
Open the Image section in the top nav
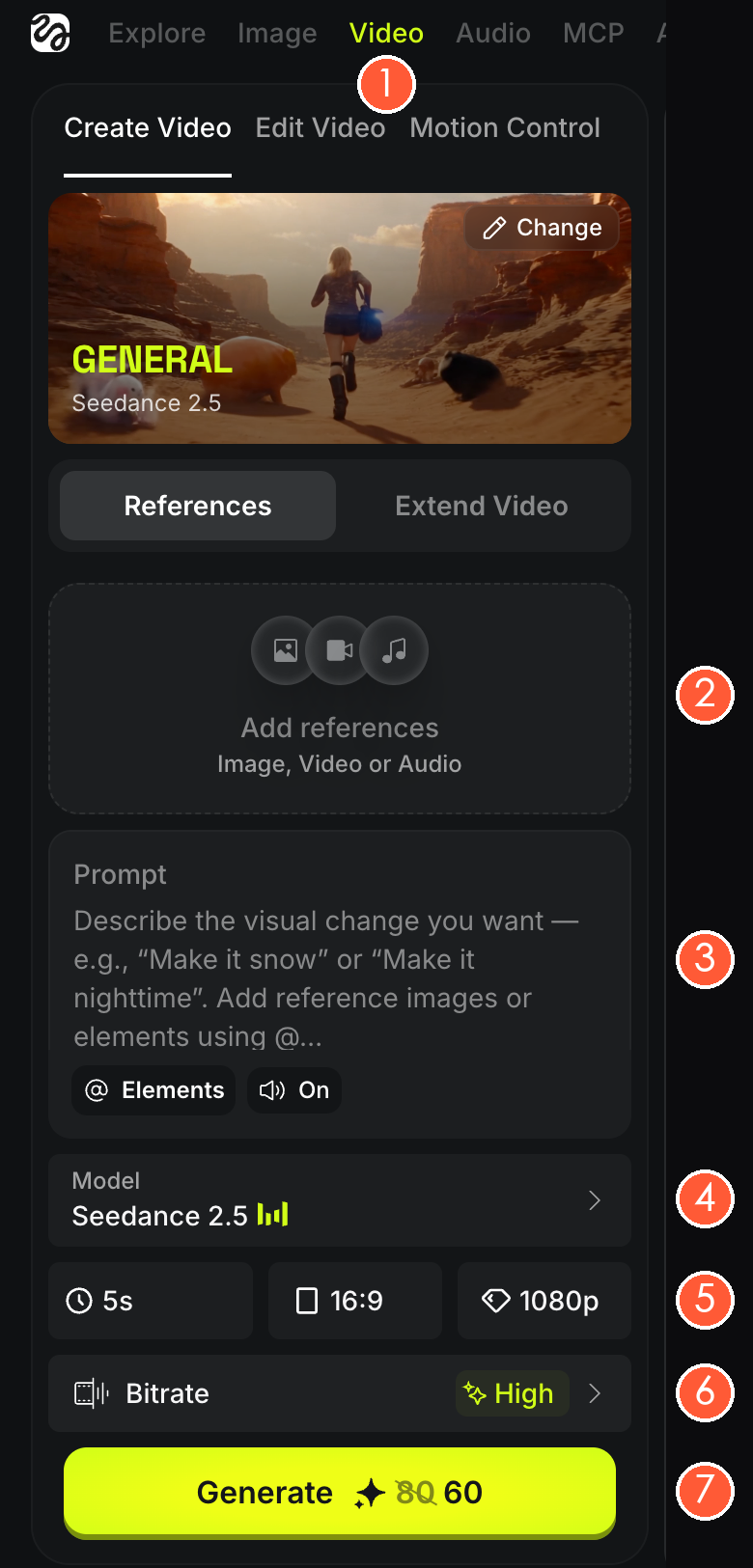point(277,34)
